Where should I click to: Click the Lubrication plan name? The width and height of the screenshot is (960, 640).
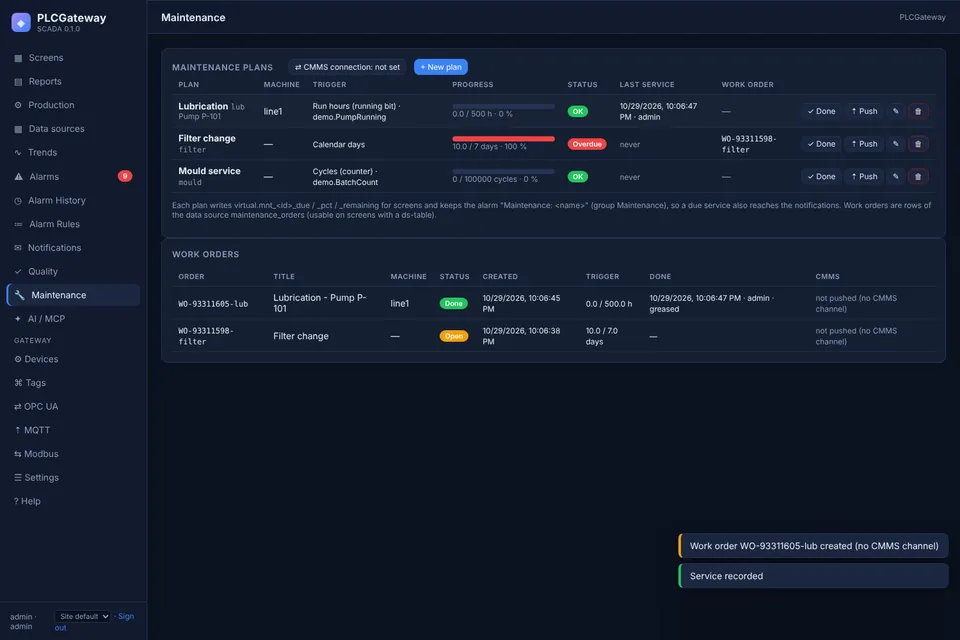(203, 106)
